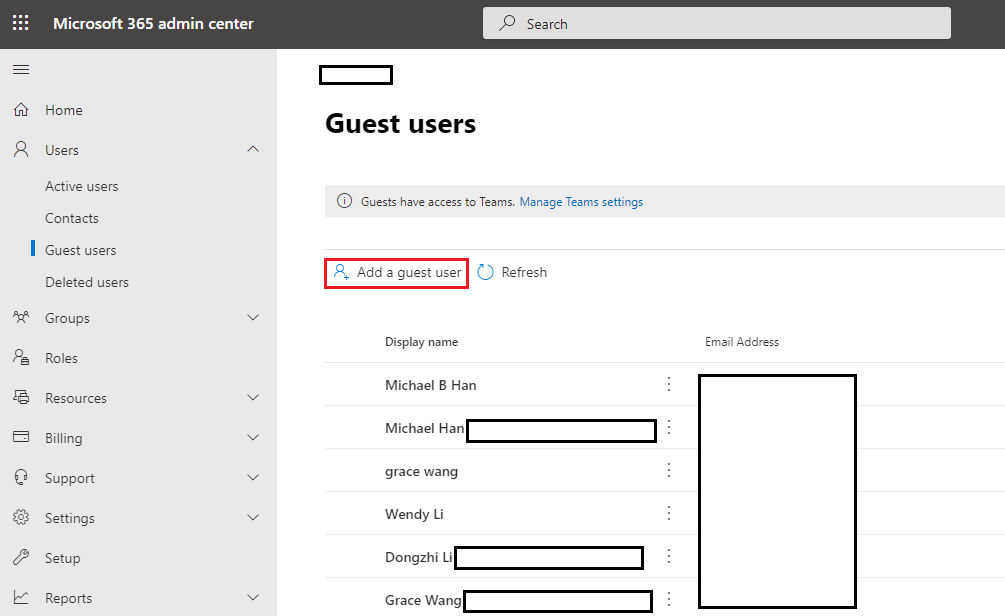Open Roles from the sidebar

[x=61, y=358]
